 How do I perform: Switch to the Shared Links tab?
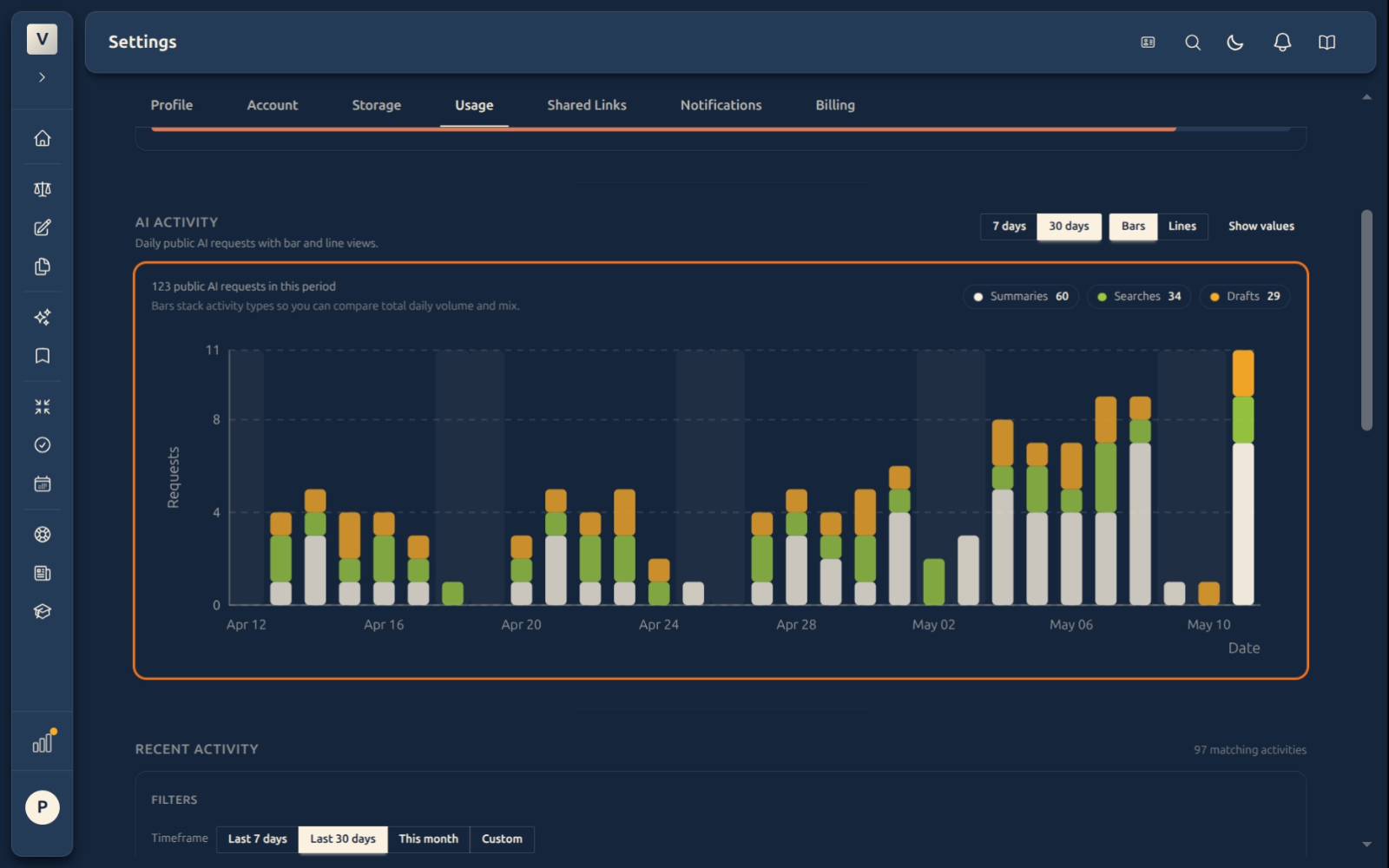point(587,105)
